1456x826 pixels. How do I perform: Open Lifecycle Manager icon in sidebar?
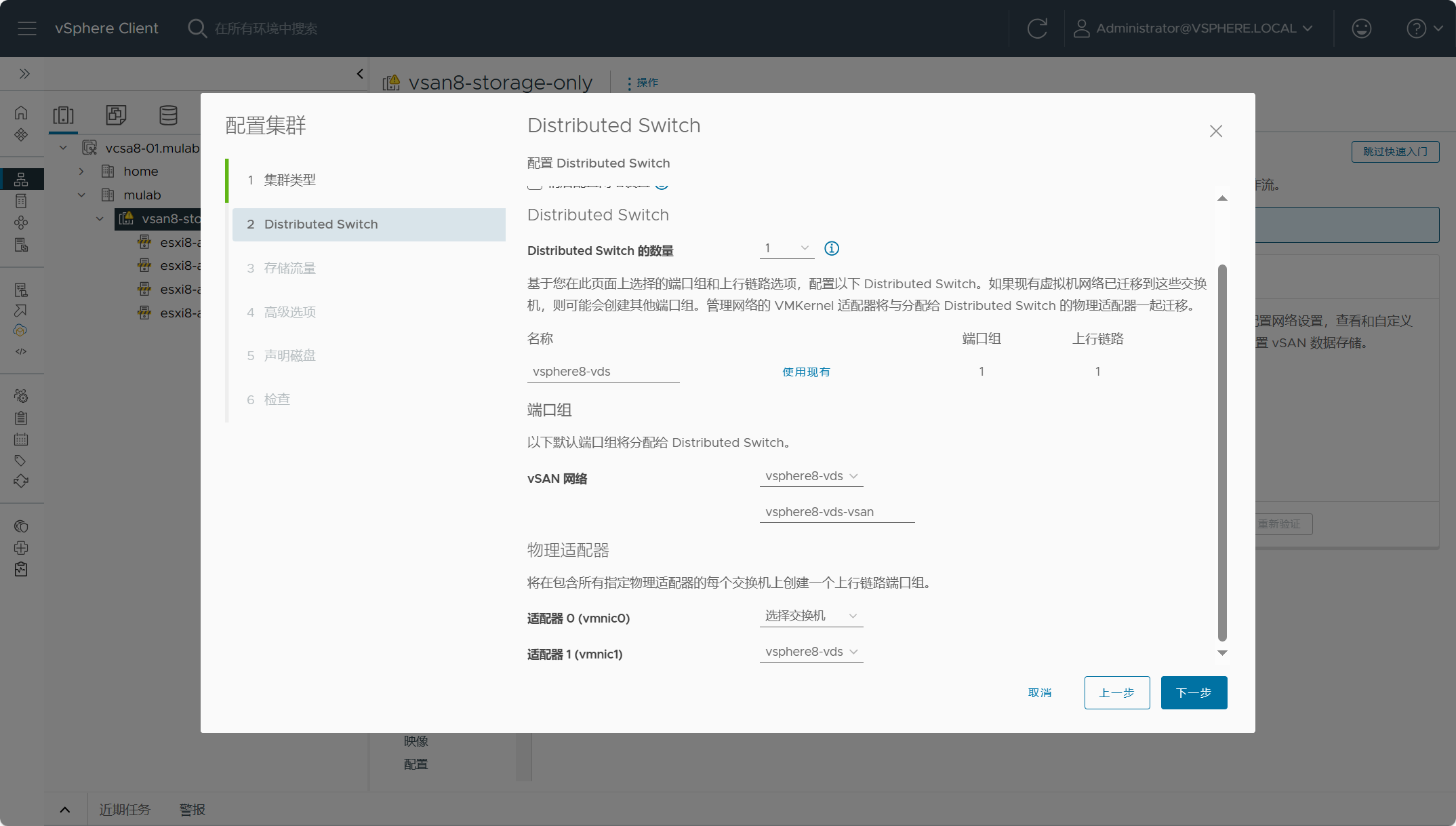pyautogui.click(x=21, y=481)
